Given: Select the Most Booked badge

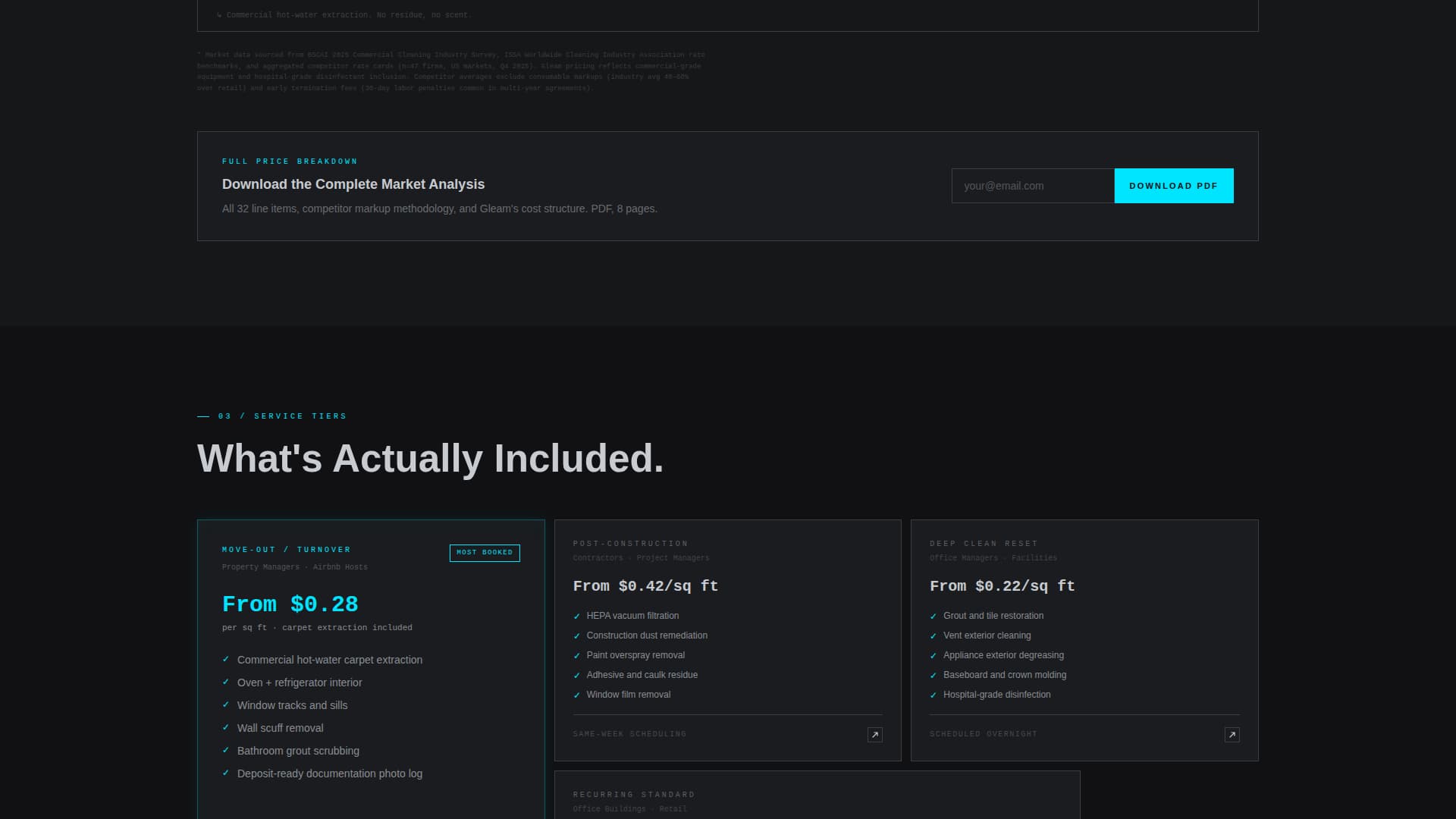Looking at the screenshot, I should (x=485, y=553).
